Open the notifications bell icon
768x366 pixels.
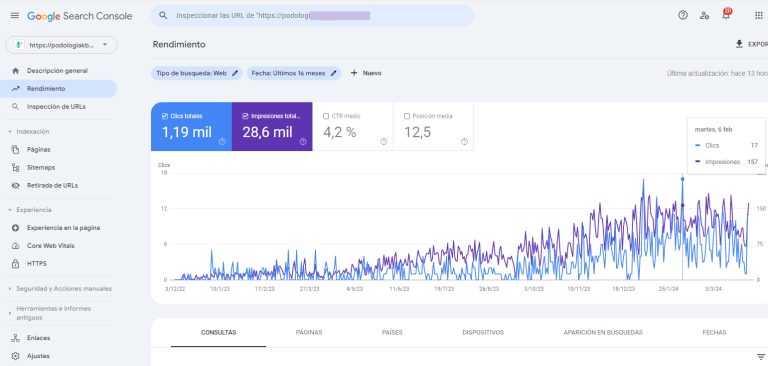point(726,15)
